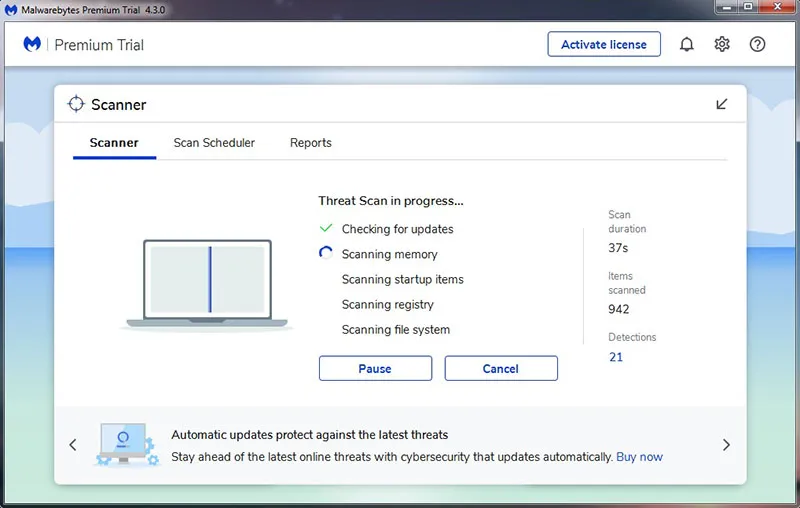Image resolution: width=800 pixels, height=508 pixels.
Task: Open the 21 detections count
Action: coord(616,357)
